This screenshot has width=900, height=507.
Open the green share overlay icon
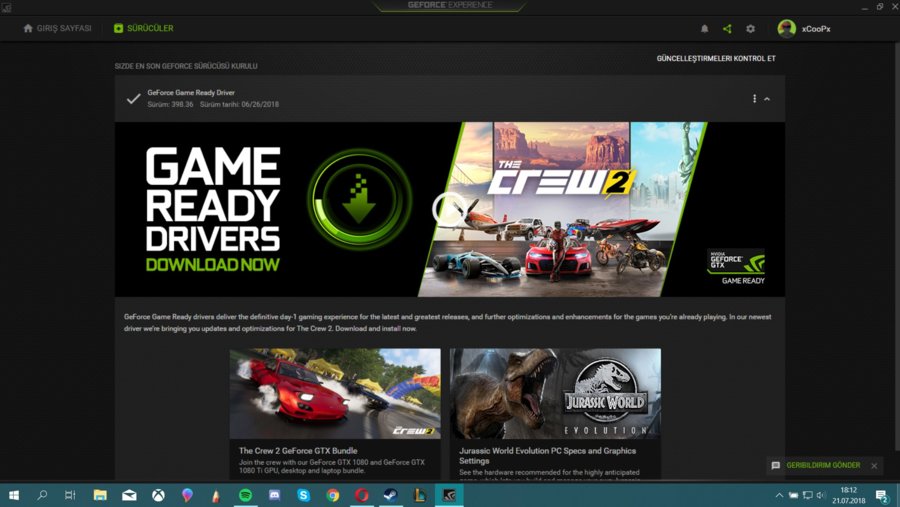coord(727,29)
